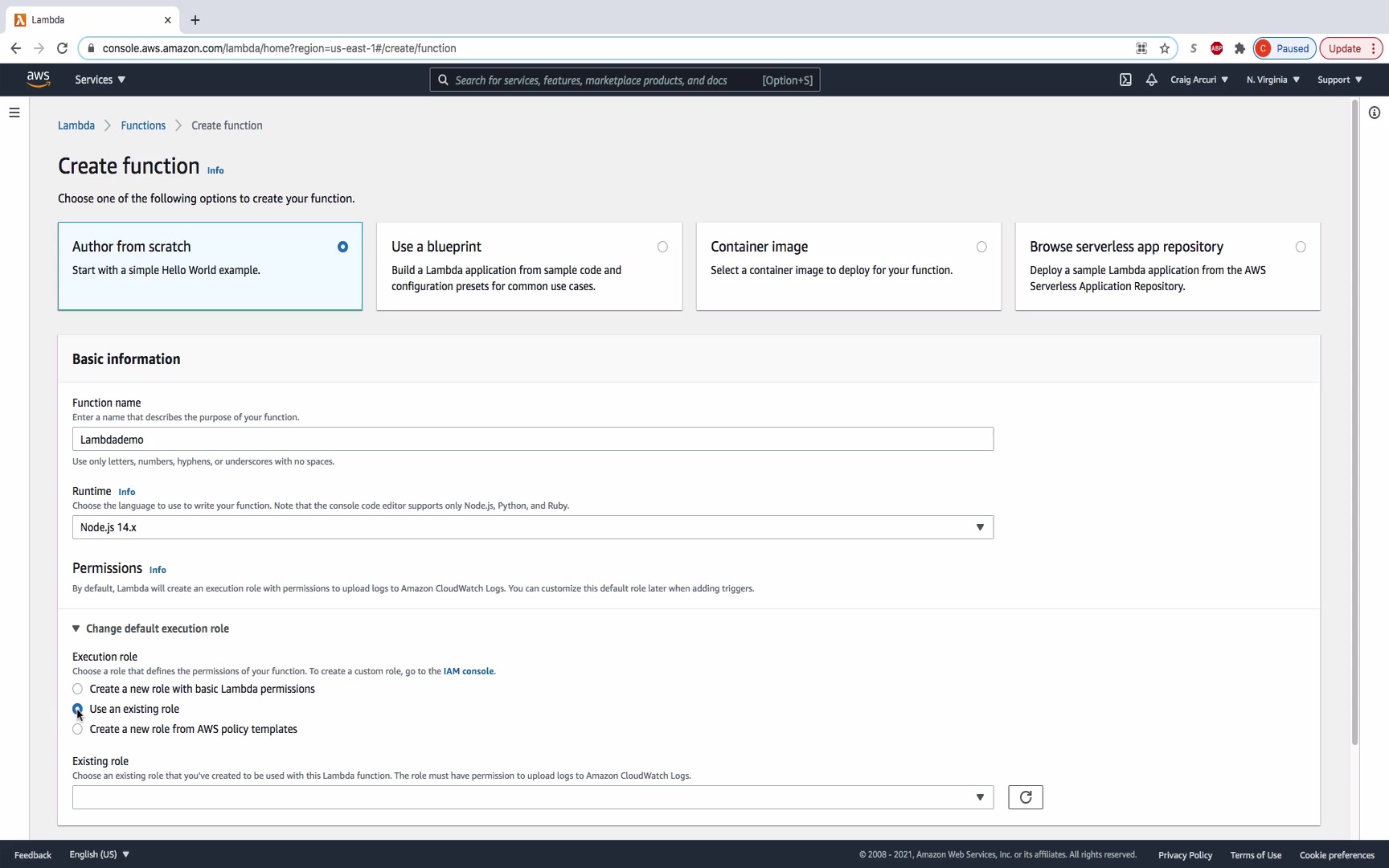
Task: Click the Paused profile button
Action: pos(1285,48)
